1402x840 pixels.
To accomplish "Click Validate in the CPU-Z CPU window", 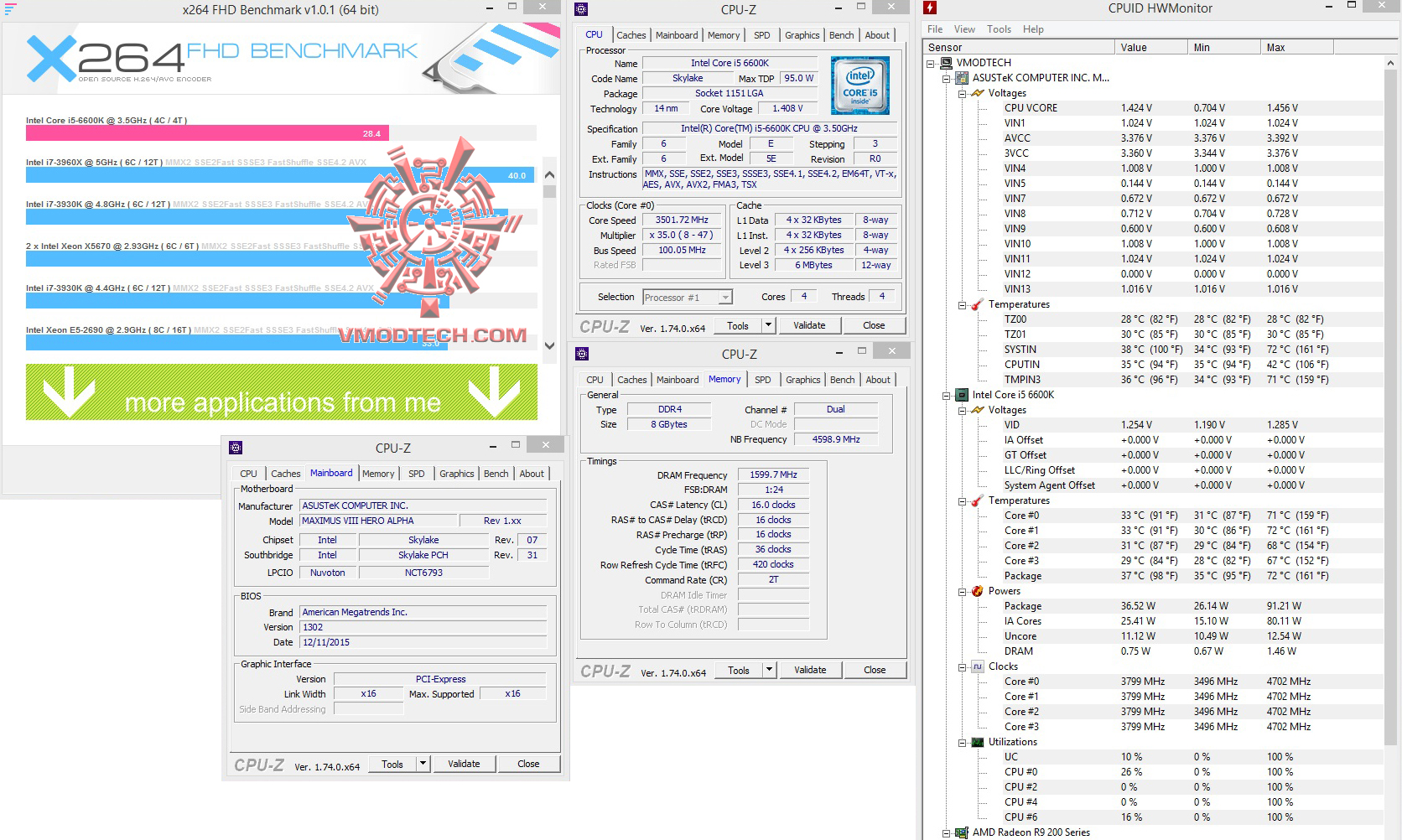I will click(809, 325).
